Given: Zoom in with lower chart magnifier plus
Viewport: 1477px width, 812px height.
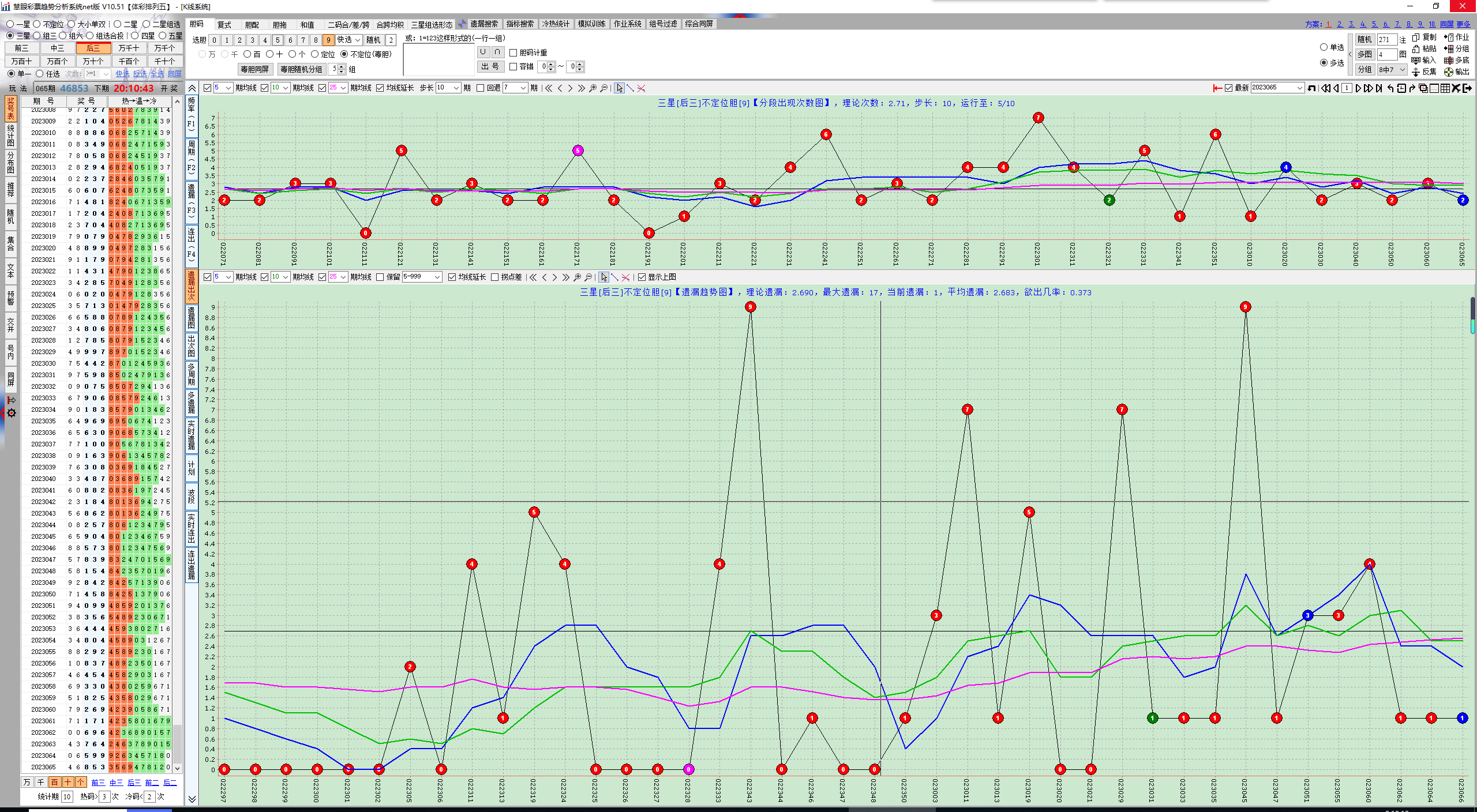Looking at the screenshot, I should [x=577, y=277].
